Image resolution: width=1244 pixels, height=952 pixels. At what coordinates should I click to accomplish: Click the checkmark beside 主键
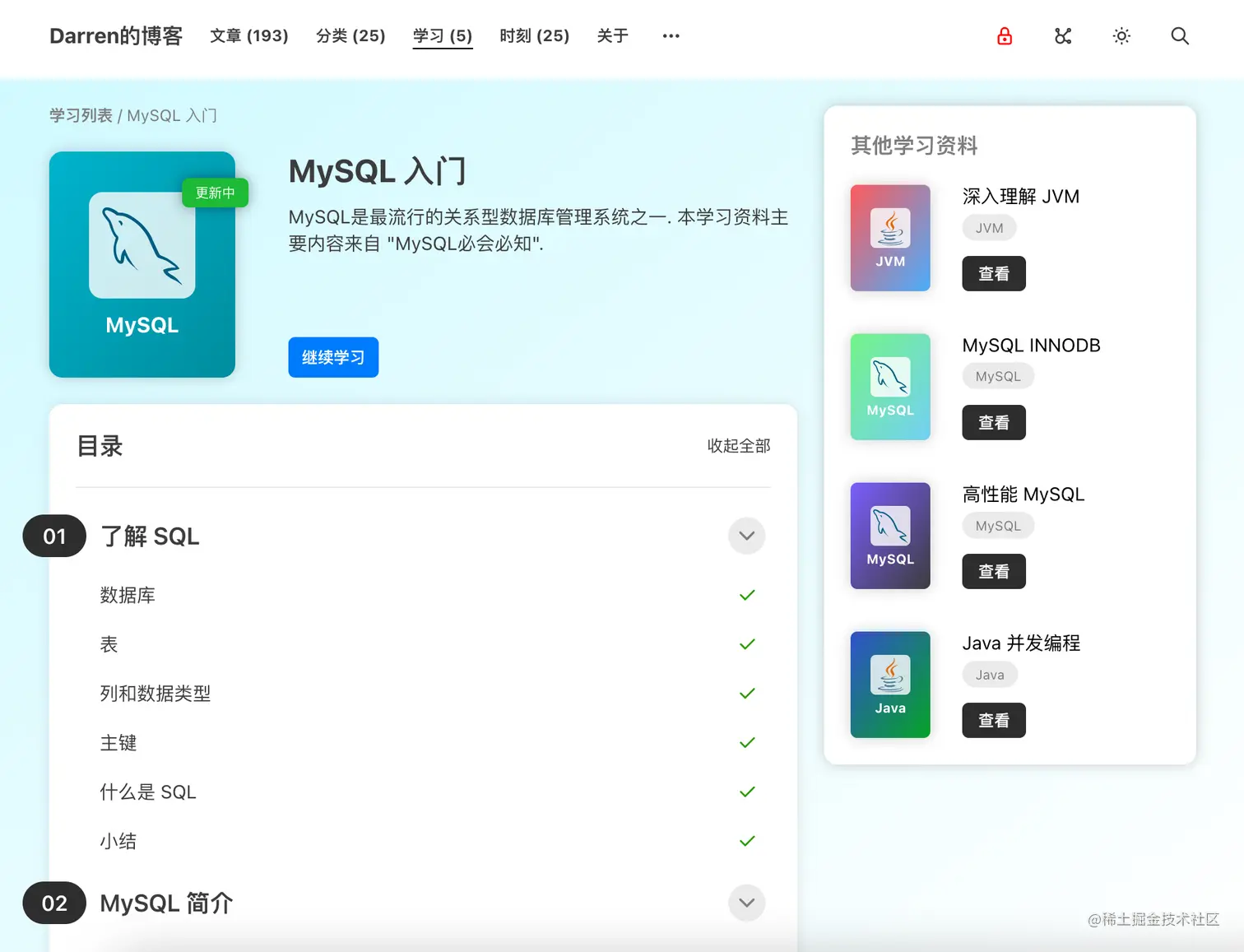pos(747,743)
